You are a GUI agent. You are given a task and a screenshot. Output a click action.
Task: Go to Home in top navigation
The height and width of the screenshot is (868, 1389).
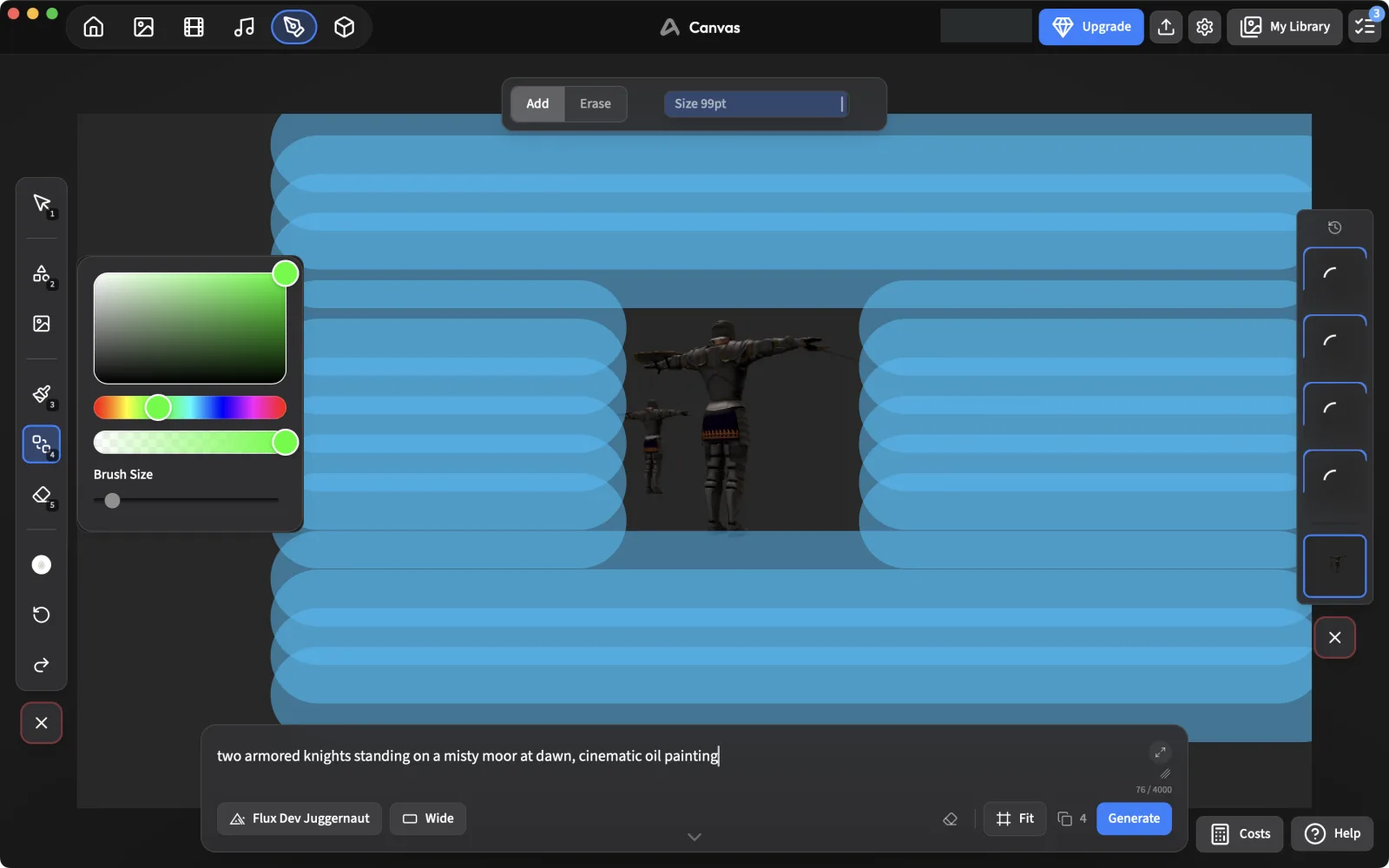click(94, 27)
